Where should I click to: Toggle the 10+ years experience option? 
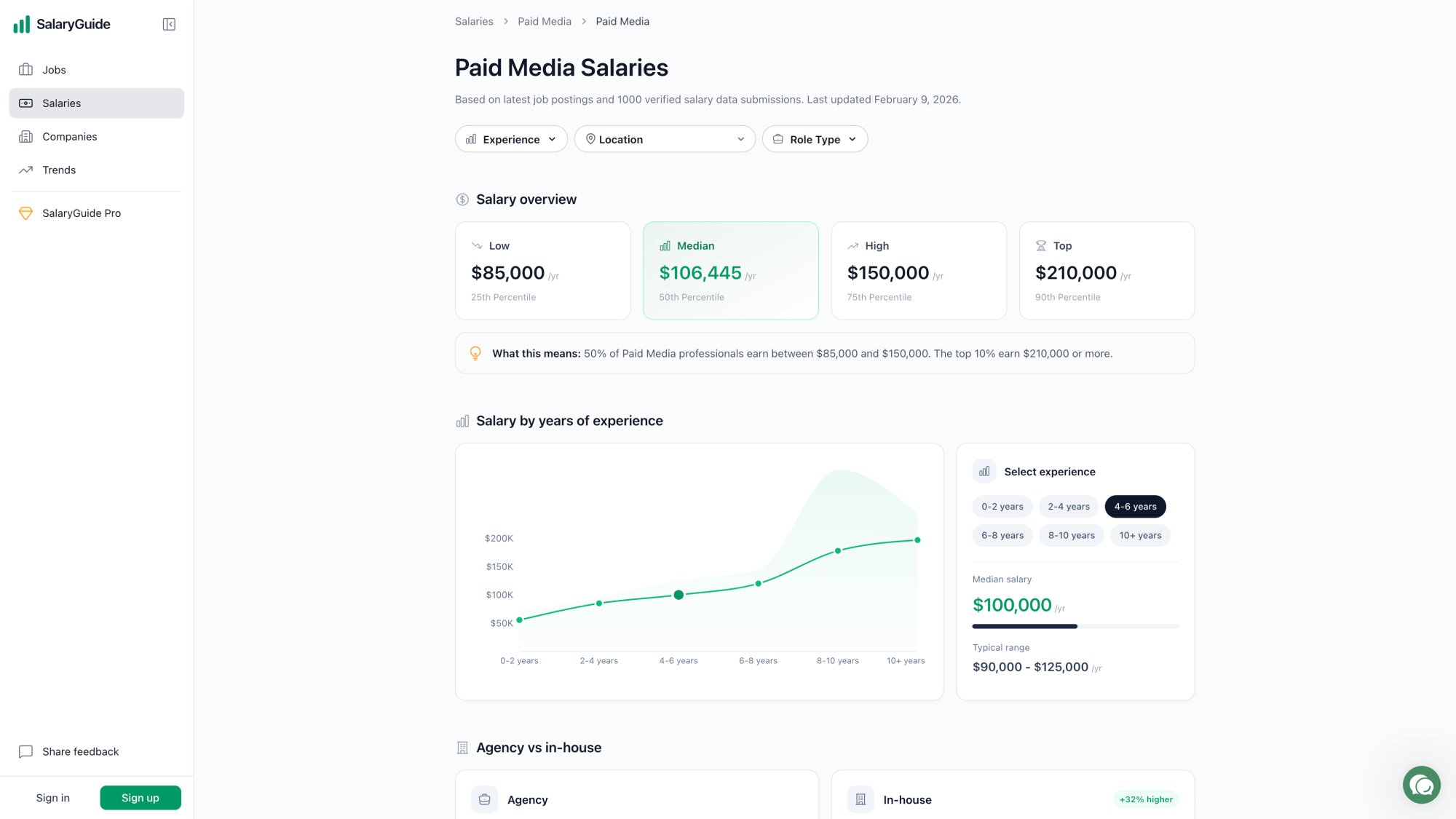1139,535
